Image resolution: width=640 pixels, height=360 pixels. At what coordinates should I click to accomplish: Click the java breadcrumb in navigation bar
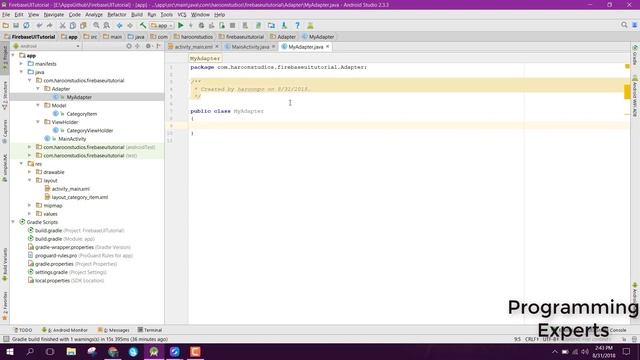point(136,37)
